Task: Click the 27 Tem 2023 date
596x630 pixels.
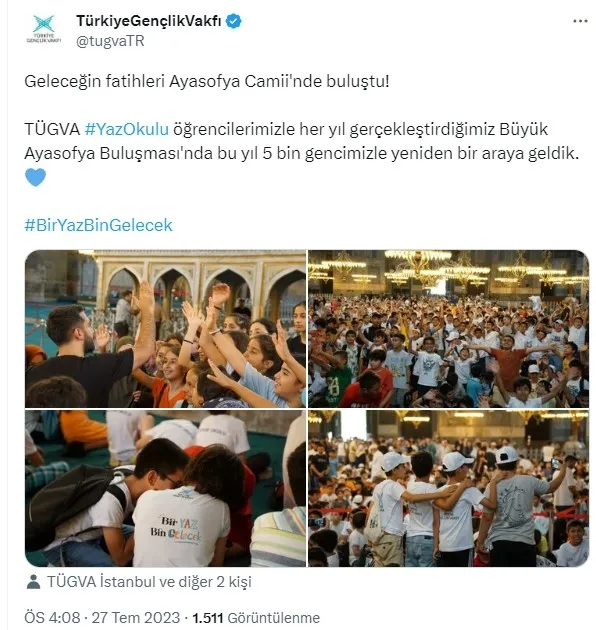Action: coord(135,618)
